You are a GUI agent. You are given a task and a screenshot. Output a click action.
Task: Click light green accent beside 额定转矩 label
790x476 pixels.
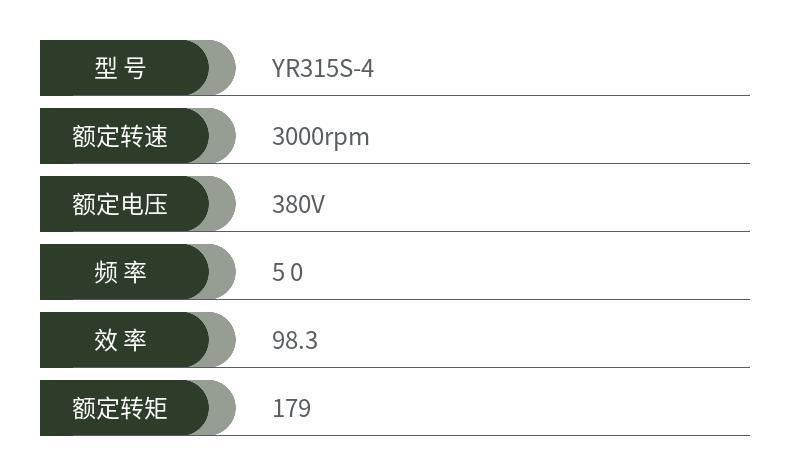224,408
